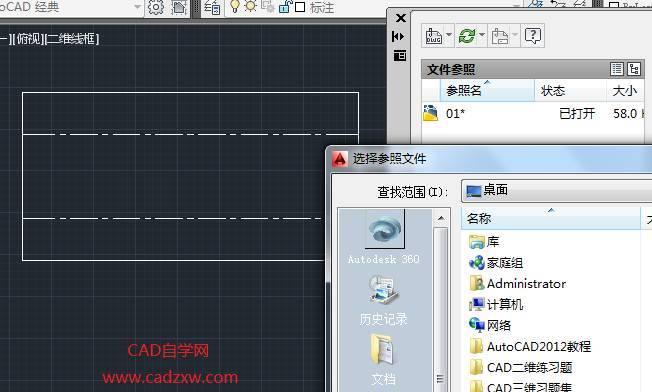Open 文档 in the places sidebar

coord(383,360)
